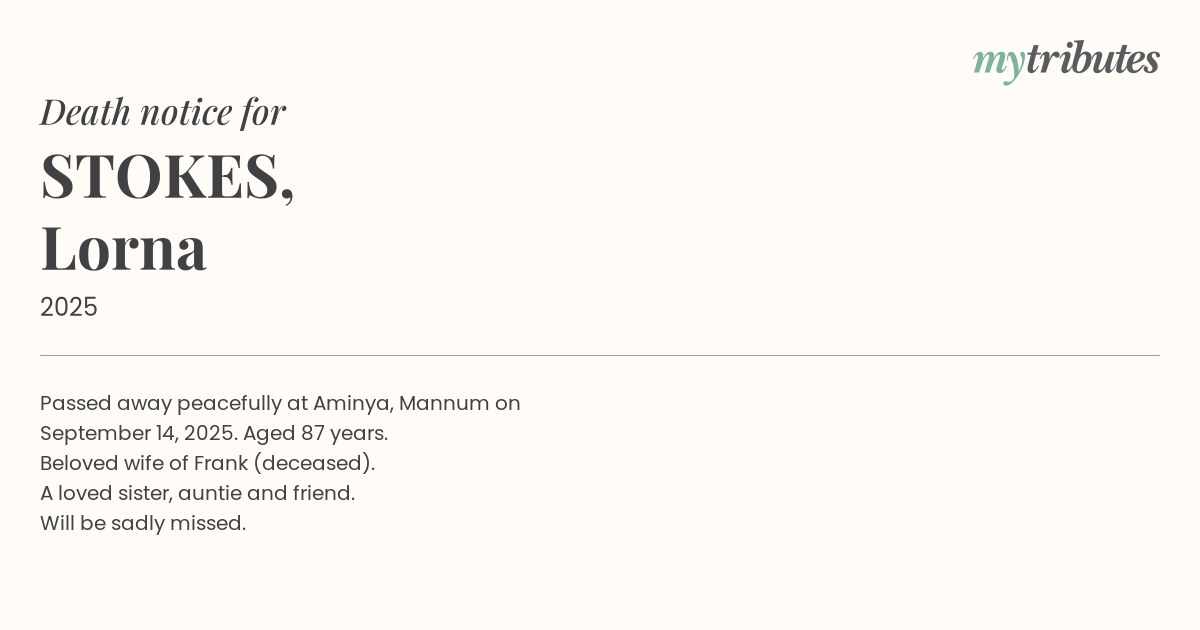Click the comma after STOKES

coord(288,195)
